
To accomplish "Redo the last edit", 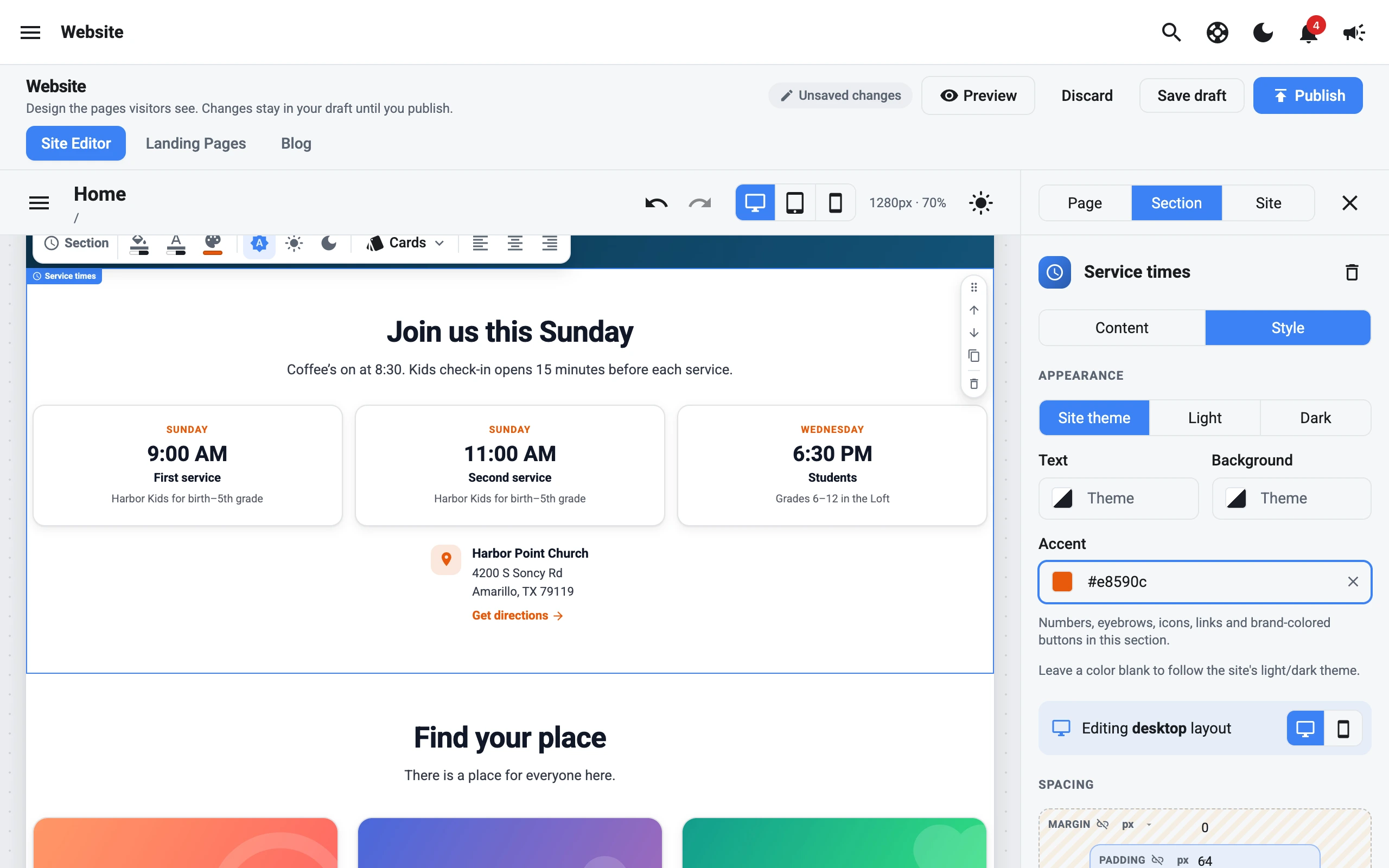I will (700, 203).
